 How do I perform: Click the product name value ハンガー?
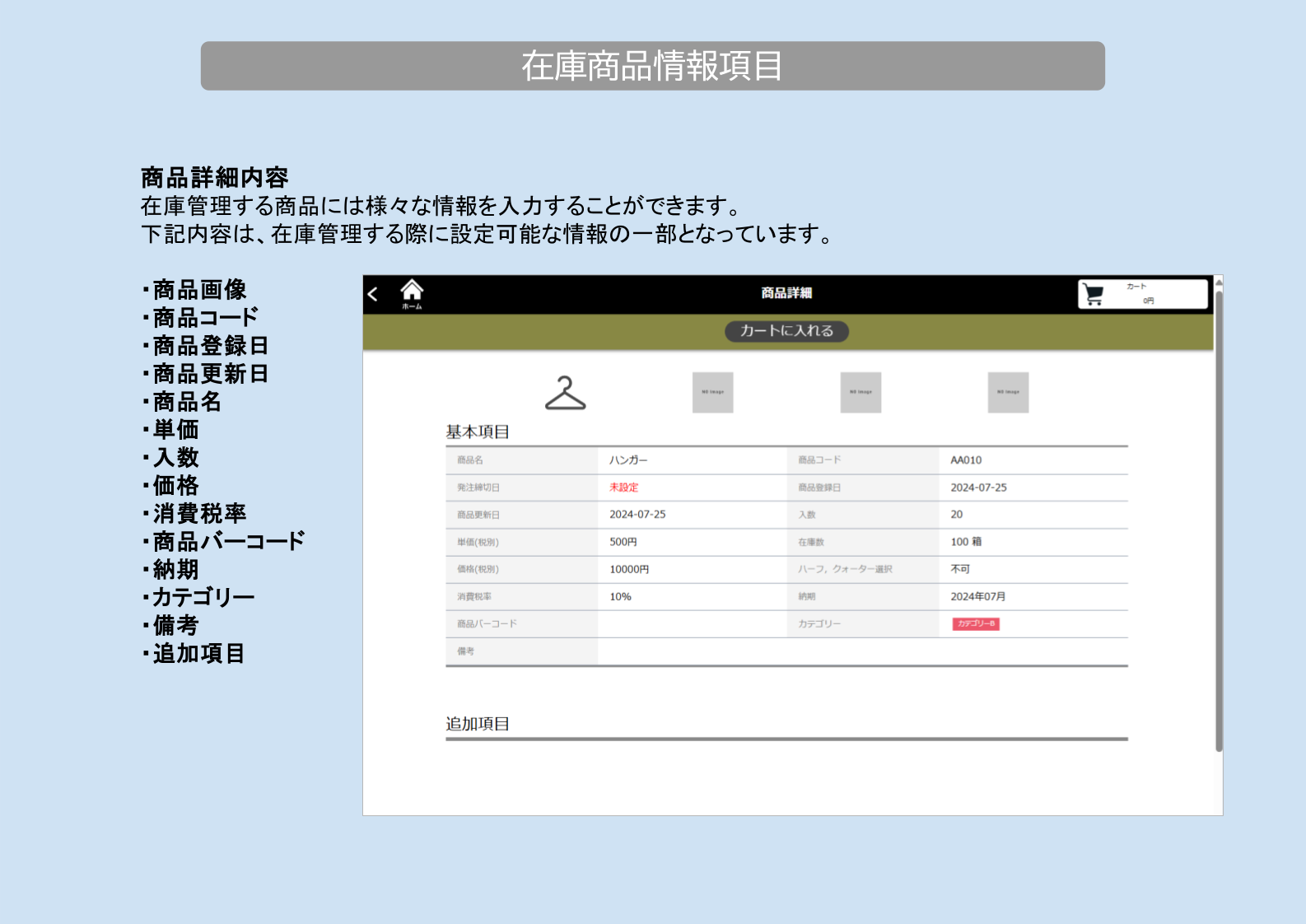coord(628,460)
